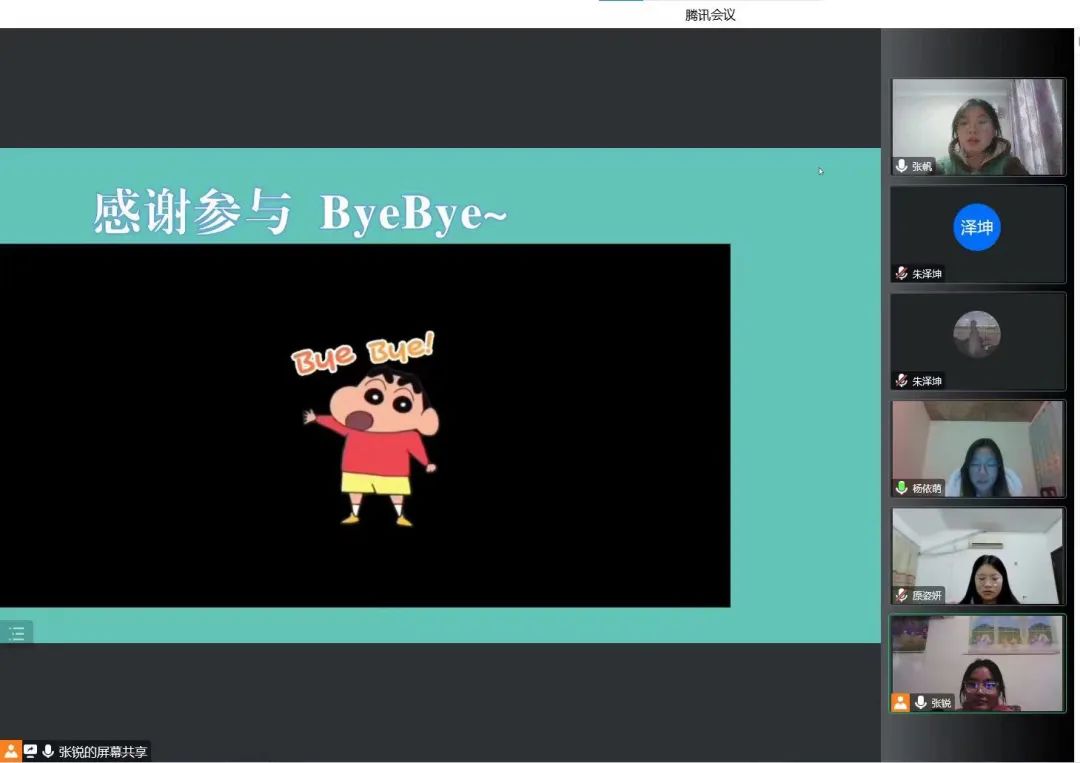Click the ByeBye~ text in the slide heading

[413, 213]
